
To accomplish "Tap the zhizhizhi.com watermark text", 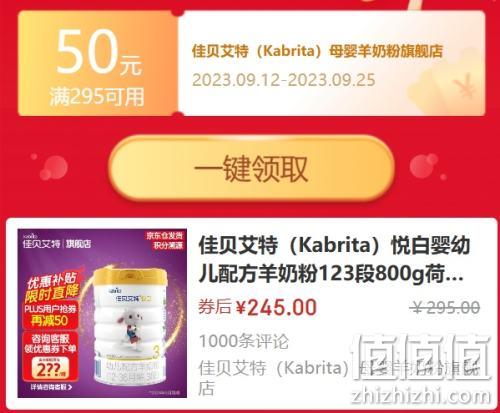I will [421, 396].
